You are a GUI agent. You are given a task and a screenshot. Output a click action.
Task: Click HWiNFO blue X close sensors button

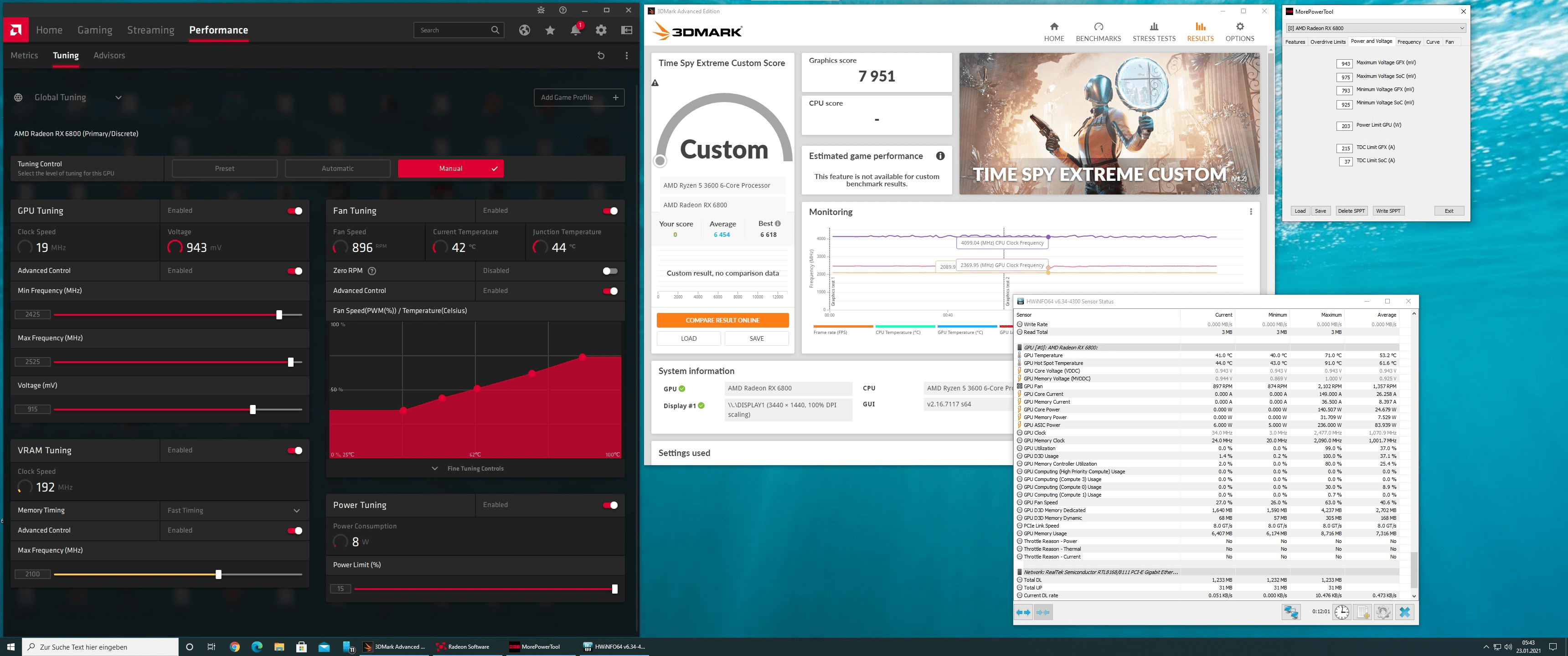click(1405, 612)
